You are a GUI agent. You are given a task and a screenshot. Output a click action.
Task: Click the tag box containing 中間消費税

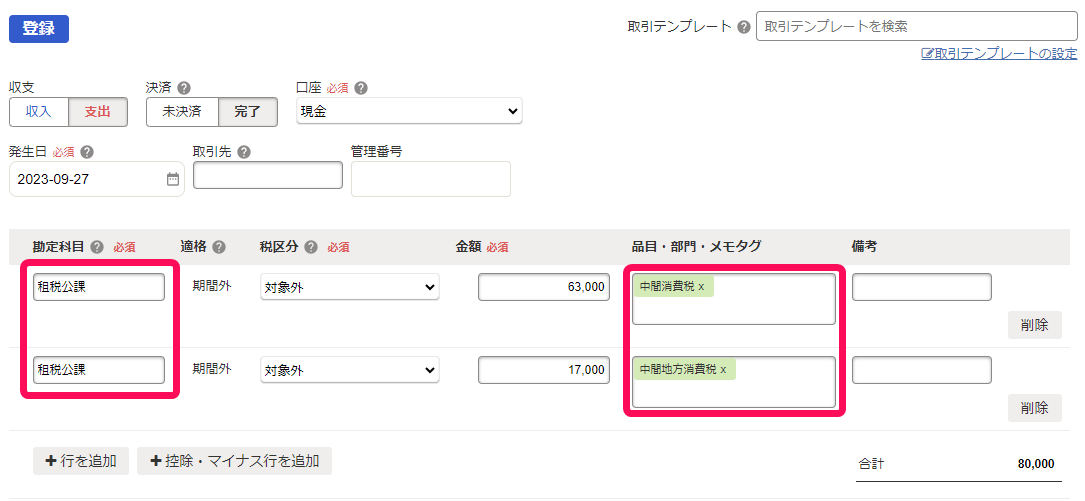[733, 299]
